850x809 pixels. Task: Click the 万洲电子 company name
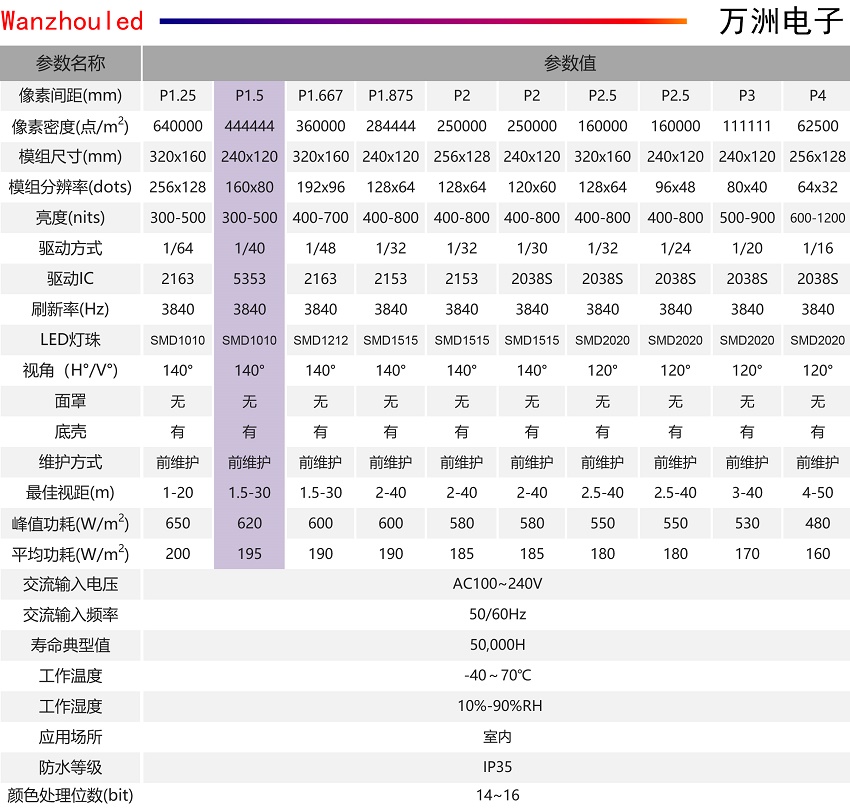pyautogui.click(x=781, y=21)
